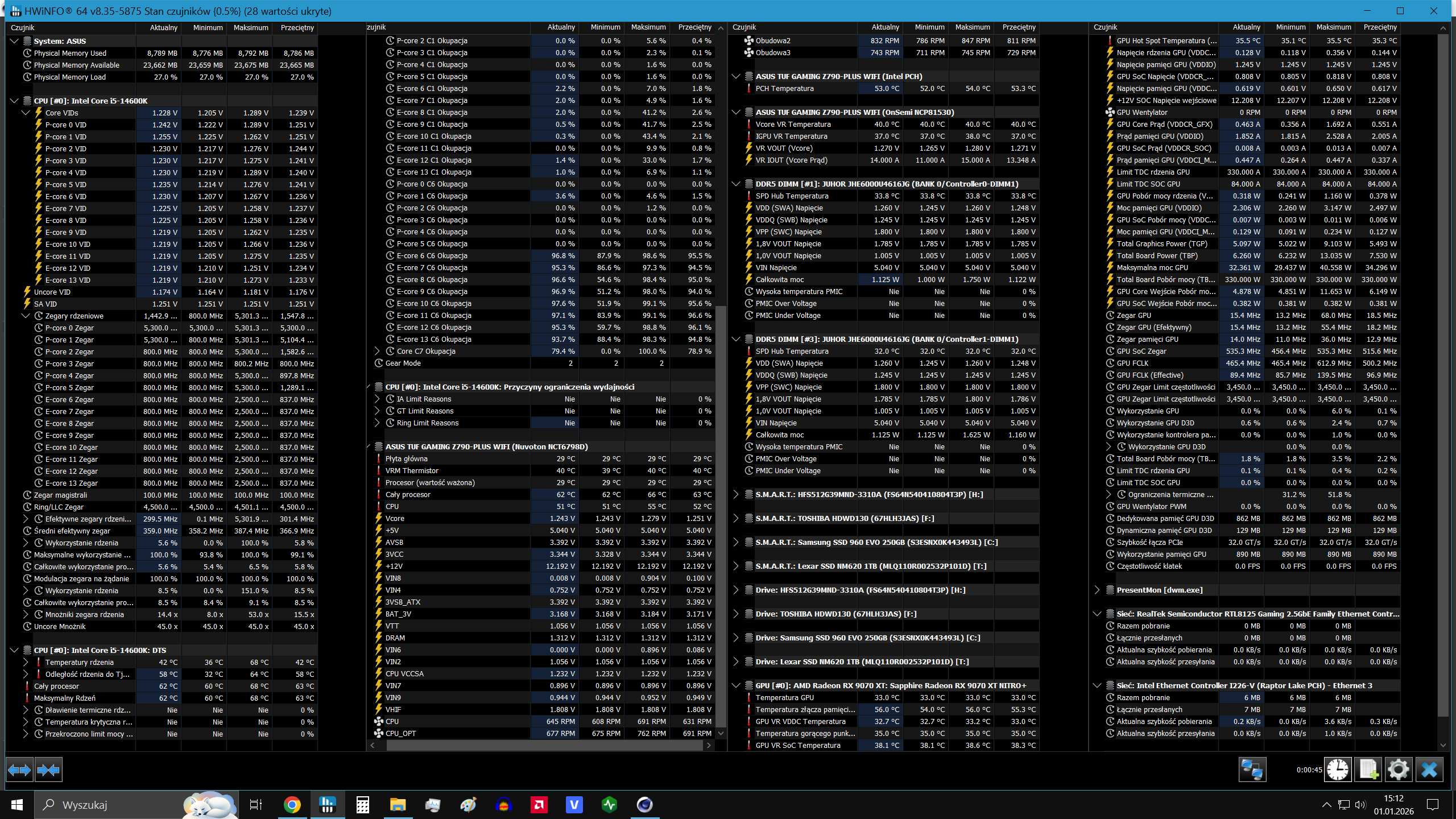Click the Maksimum column header in first panel
The height and width of the screenshot is (819, 1456).
(x=250, y=27)
